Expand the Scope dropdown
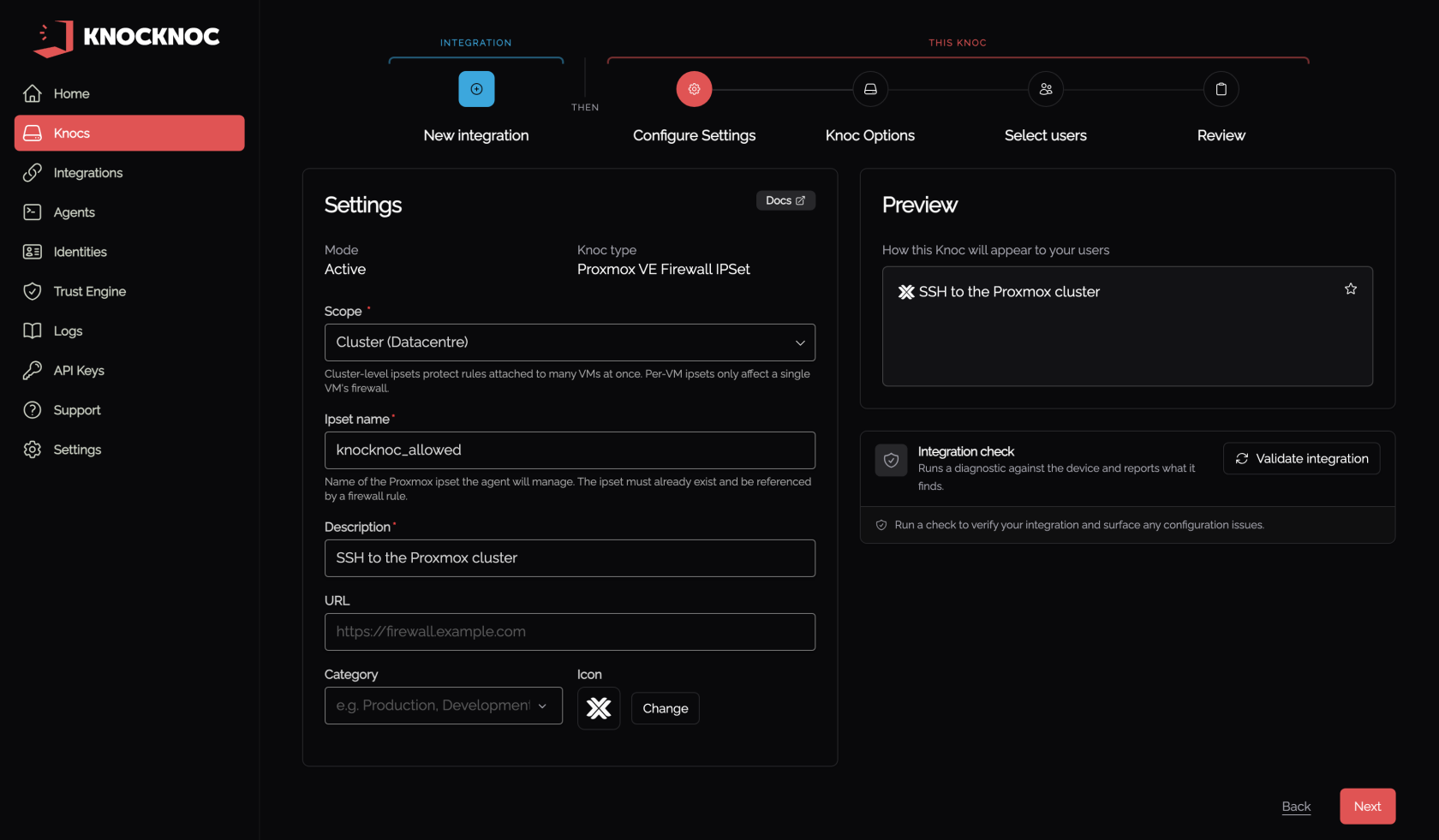This screenshot has width=1439, height=840. 570,343
